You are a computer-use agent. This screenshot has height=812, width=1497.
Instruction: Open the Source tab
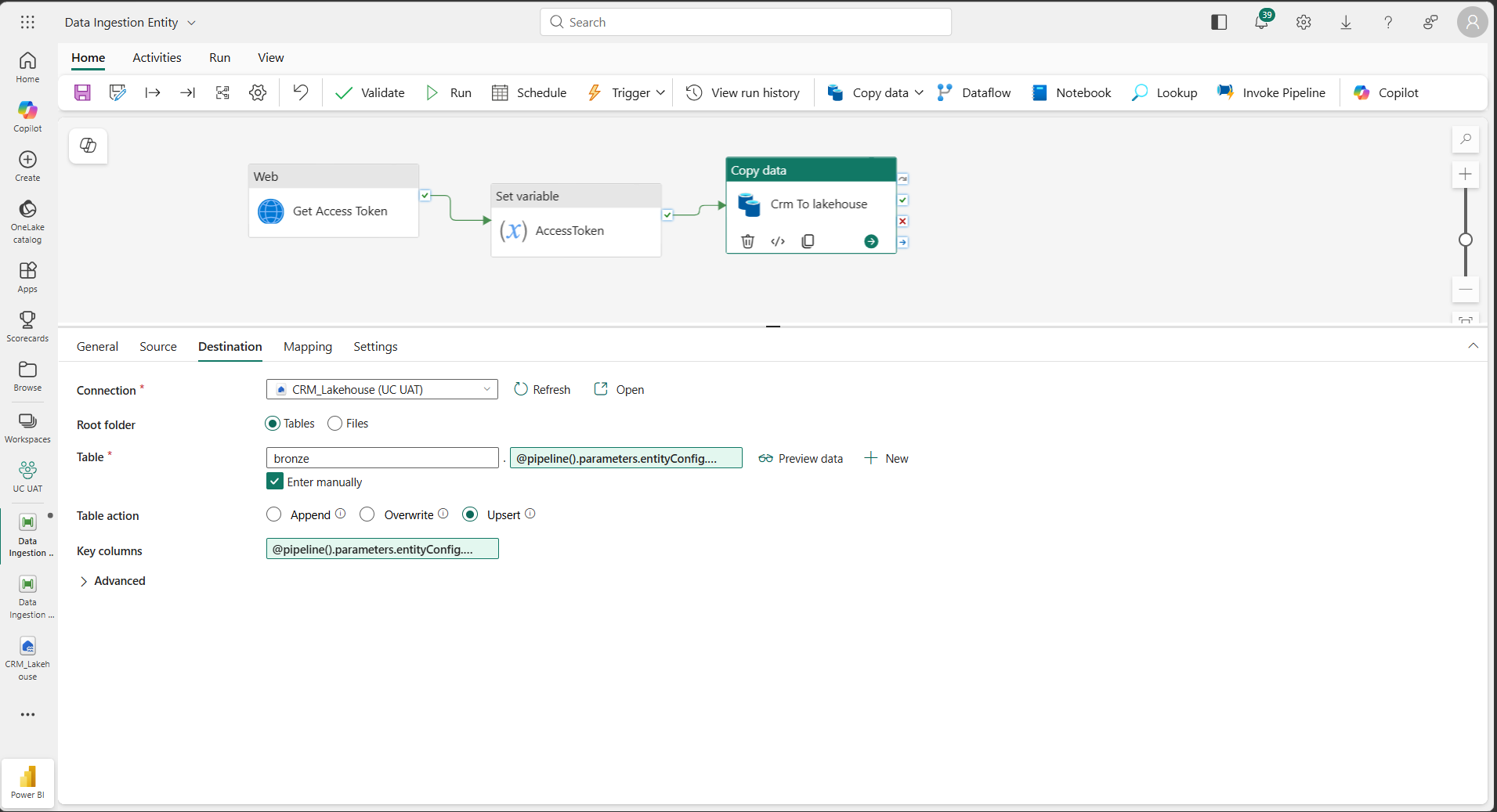(158, 347)
